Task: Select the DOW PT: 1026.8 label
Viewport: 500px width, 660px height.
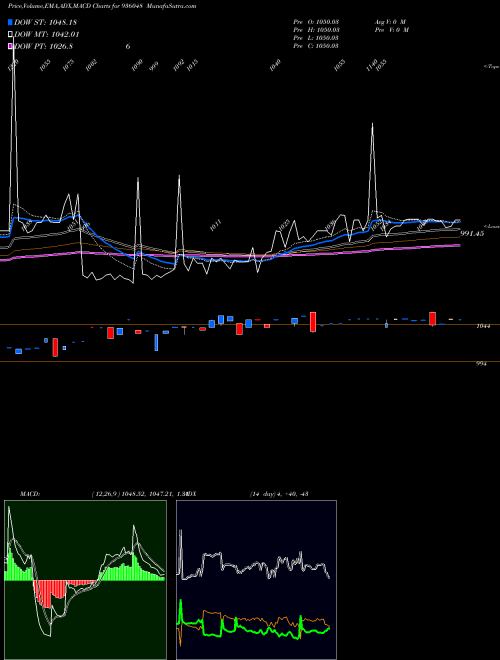Action: tap(44, 46)
